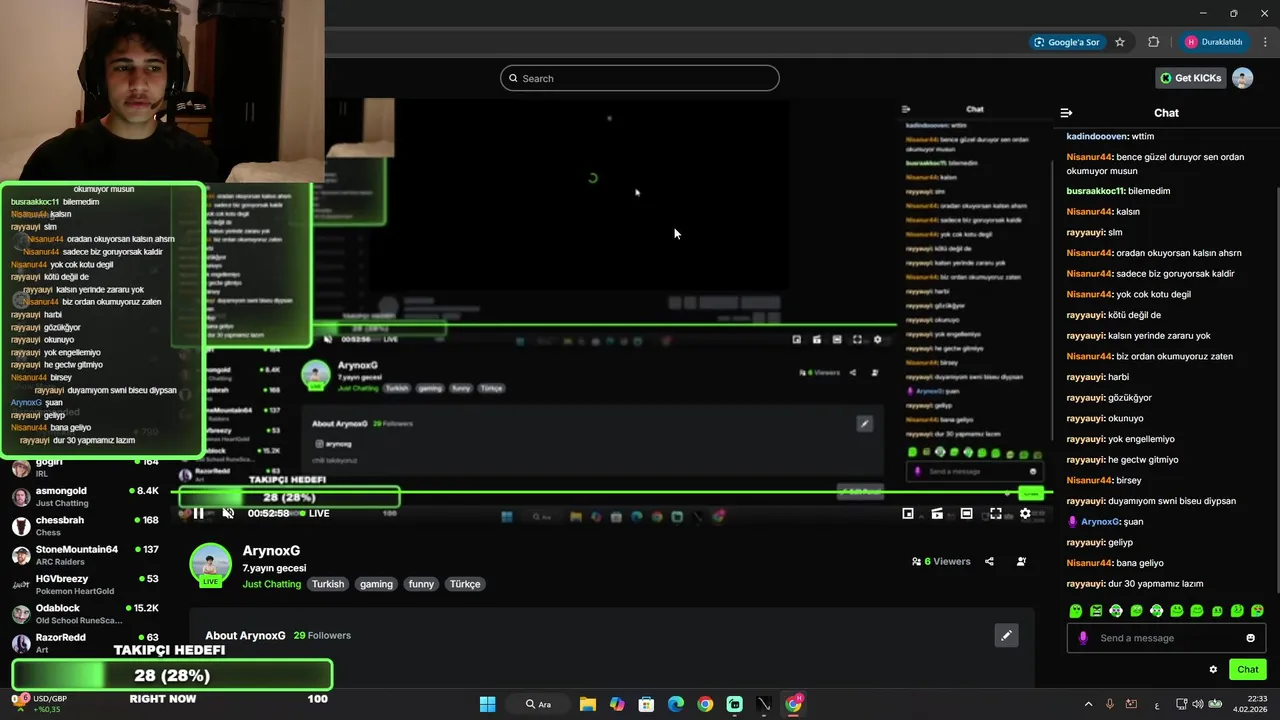Click ArynoxG username in chat message
This screenshot has height=720, width=1280.
coord(1100,521)
